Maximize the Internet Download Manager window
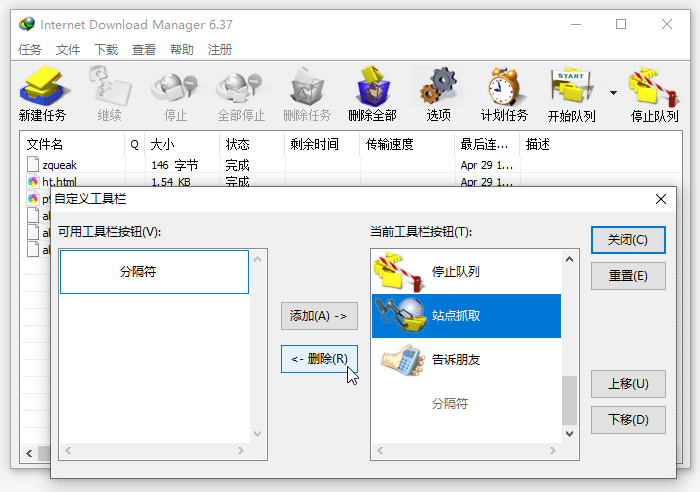700x492 pixels. tap(621, 24)
